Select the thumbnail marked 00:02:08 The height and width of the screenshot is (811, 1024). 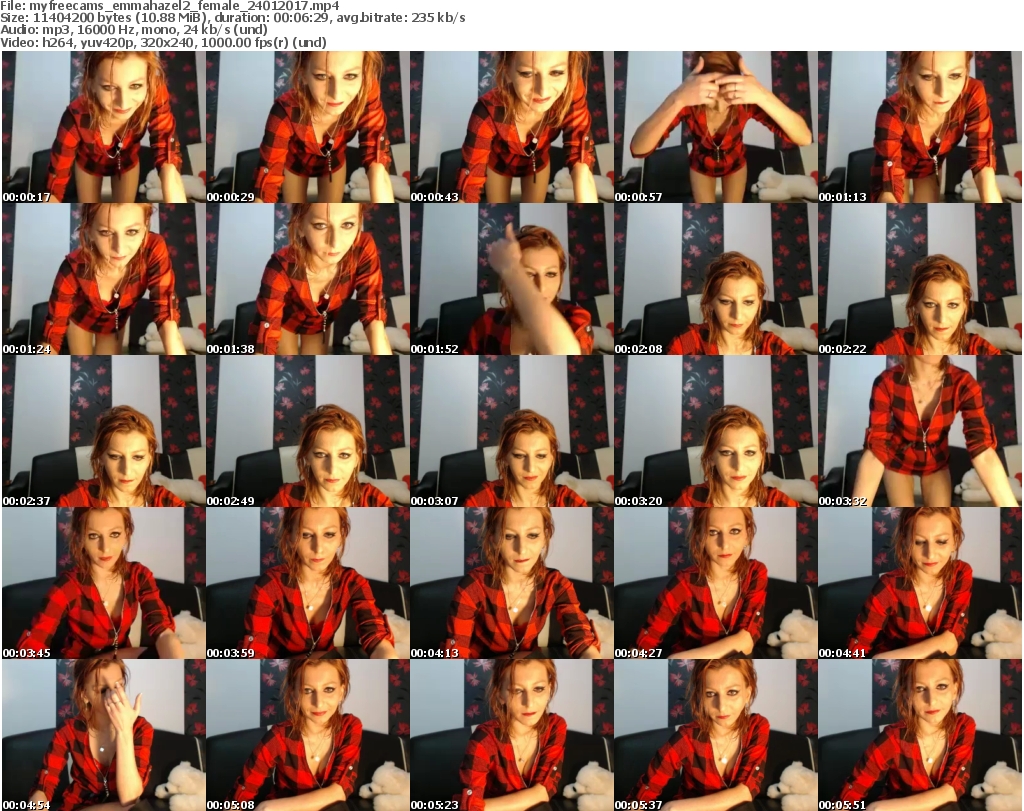(715, 279)
